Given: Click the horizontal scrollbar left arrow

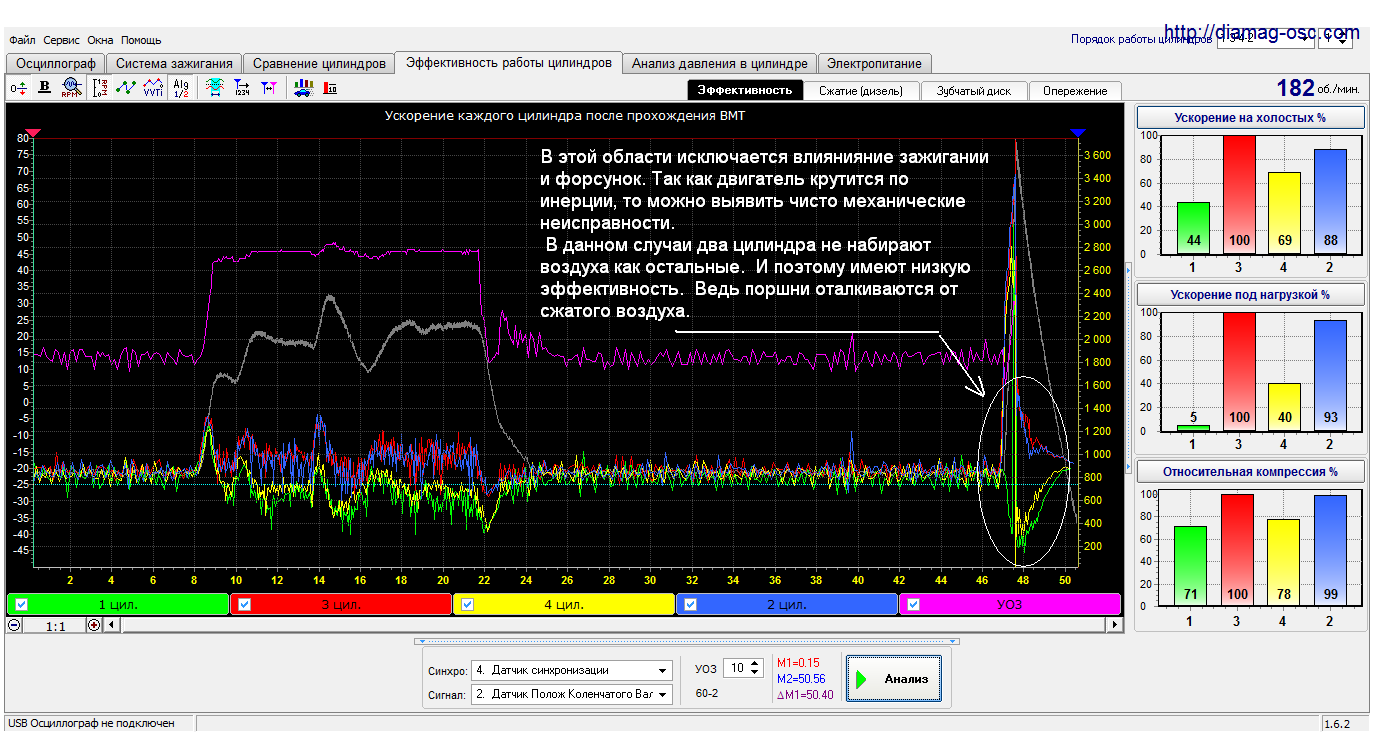Looking at the screenshot, I should pos(112,624).
